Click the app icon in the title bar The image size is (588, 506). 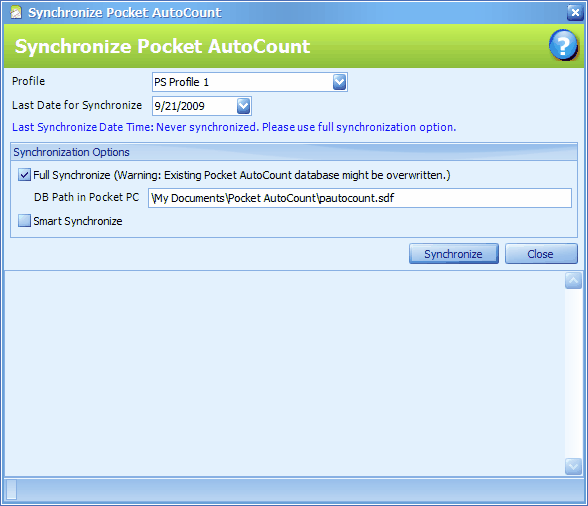[x=16, y=13]
